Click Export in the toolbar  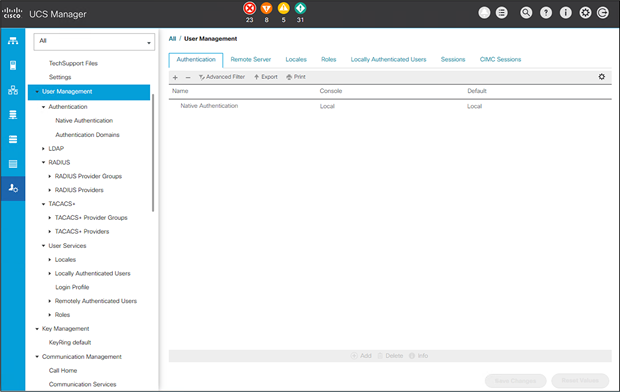[266, 77]
